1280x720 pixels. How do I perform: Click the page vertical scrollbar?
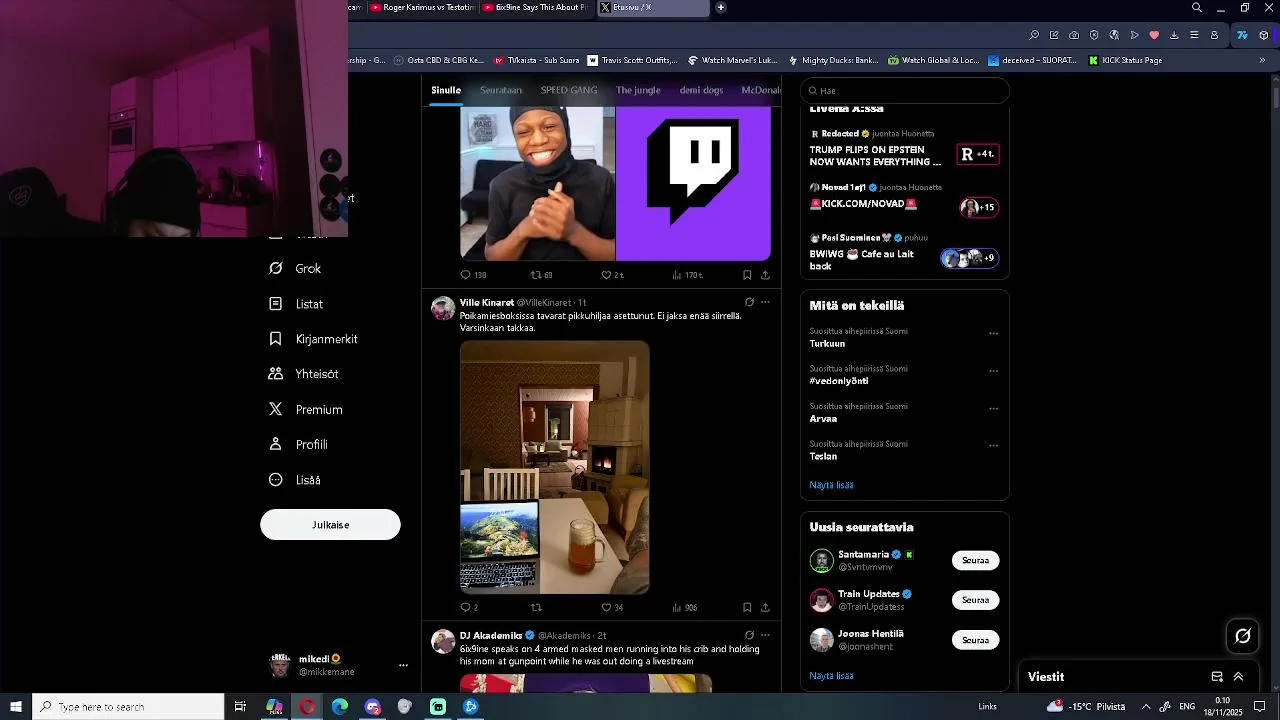(x=1275, y=100)
